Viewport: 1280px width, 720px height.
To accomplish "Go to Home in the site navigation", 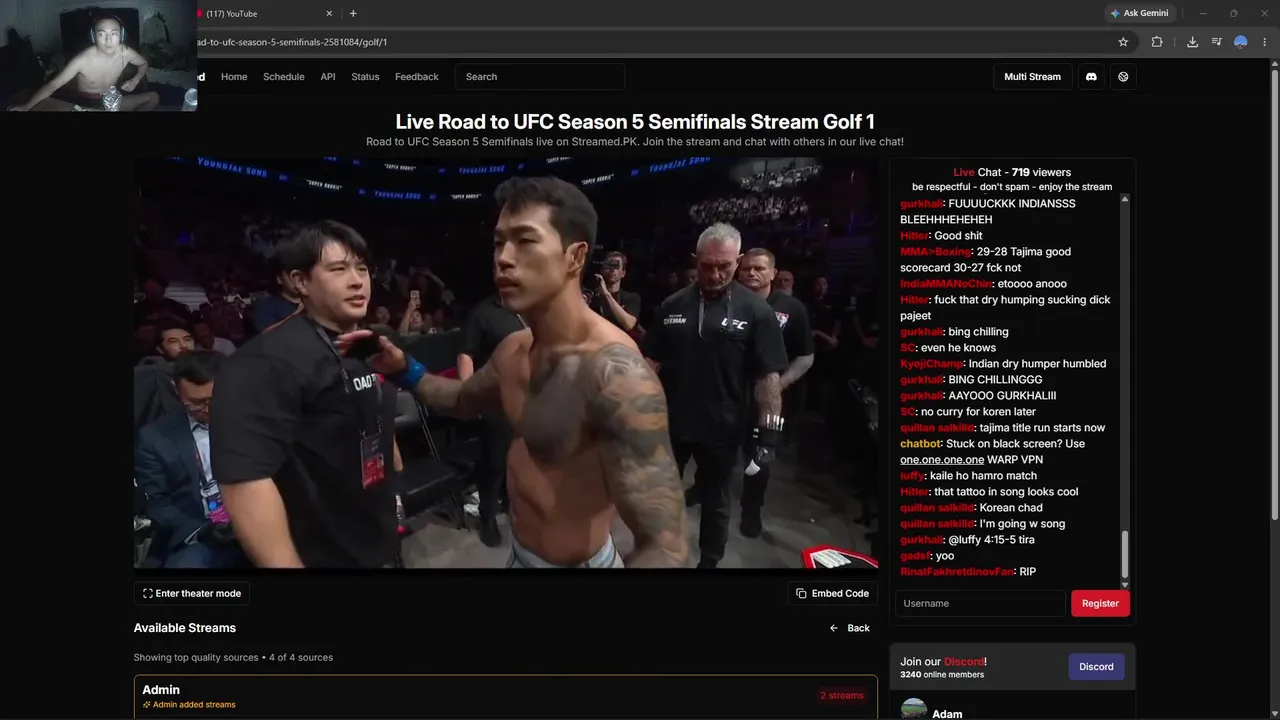I will [x=234, y=77].
